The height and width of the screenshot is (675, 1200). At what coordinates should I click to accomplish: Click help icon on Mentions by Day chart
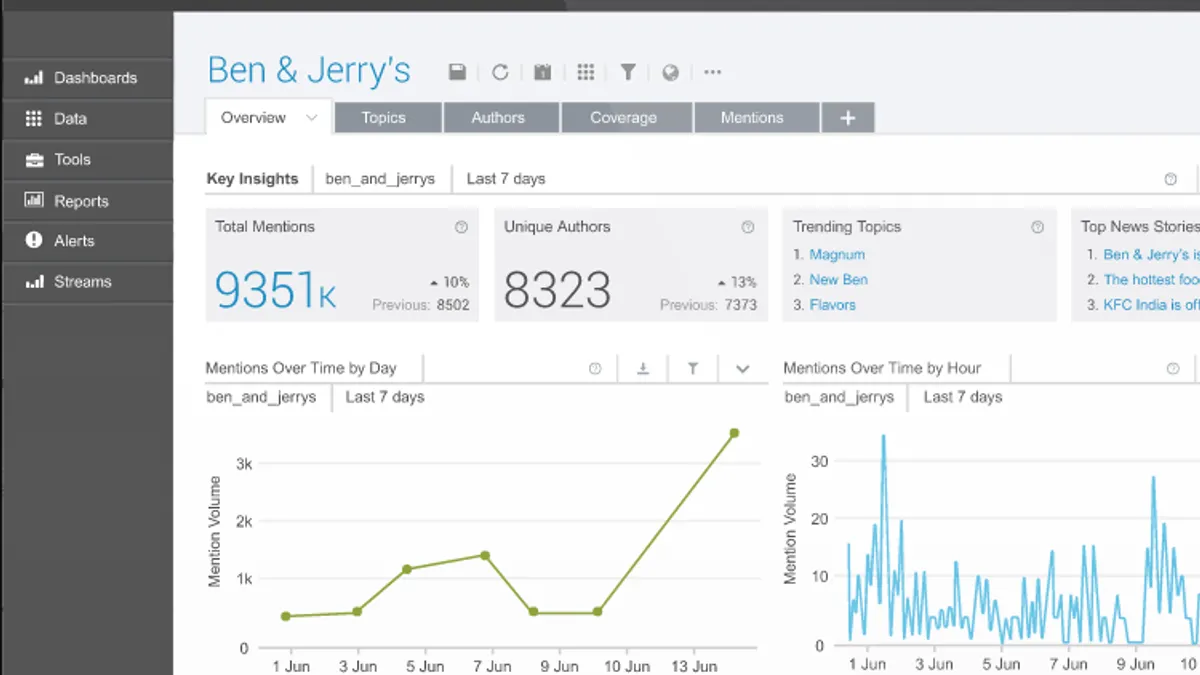pyautogui.click(x=595, y=369)
